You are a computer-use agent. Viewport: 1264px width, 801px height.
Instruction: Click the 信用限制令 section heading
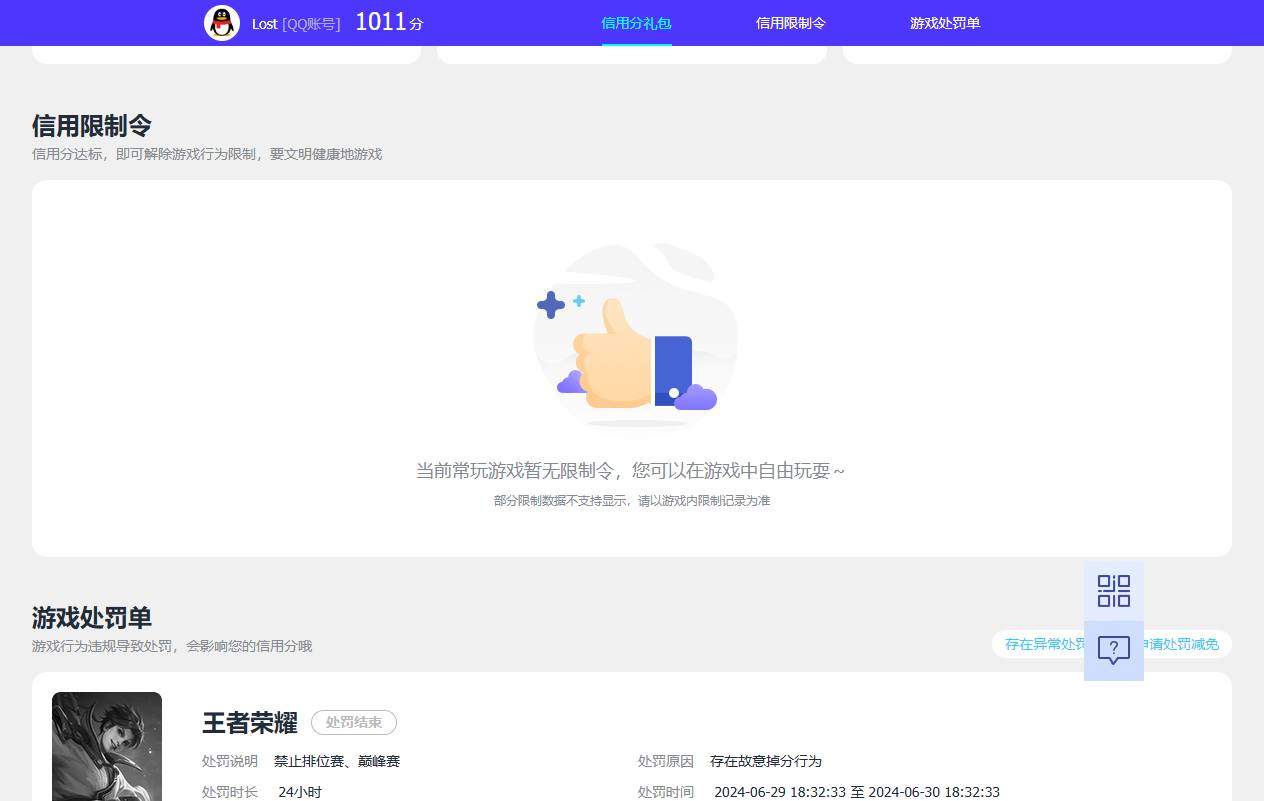coord(92,126)
